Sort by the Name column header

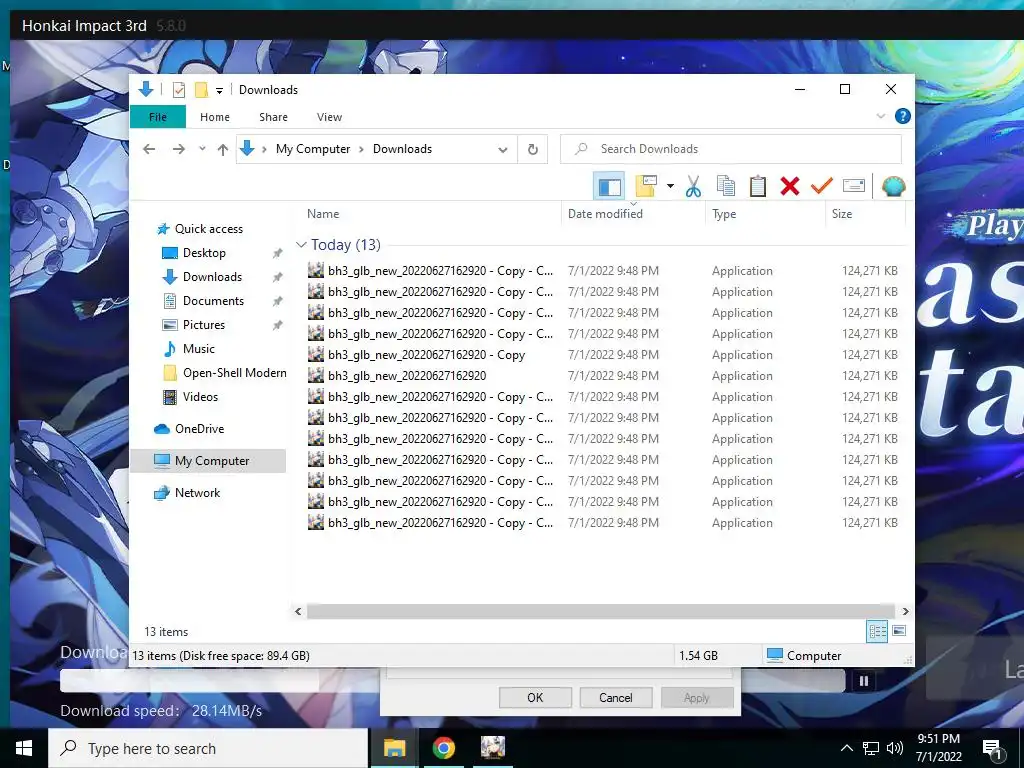(x=323, y=214)
